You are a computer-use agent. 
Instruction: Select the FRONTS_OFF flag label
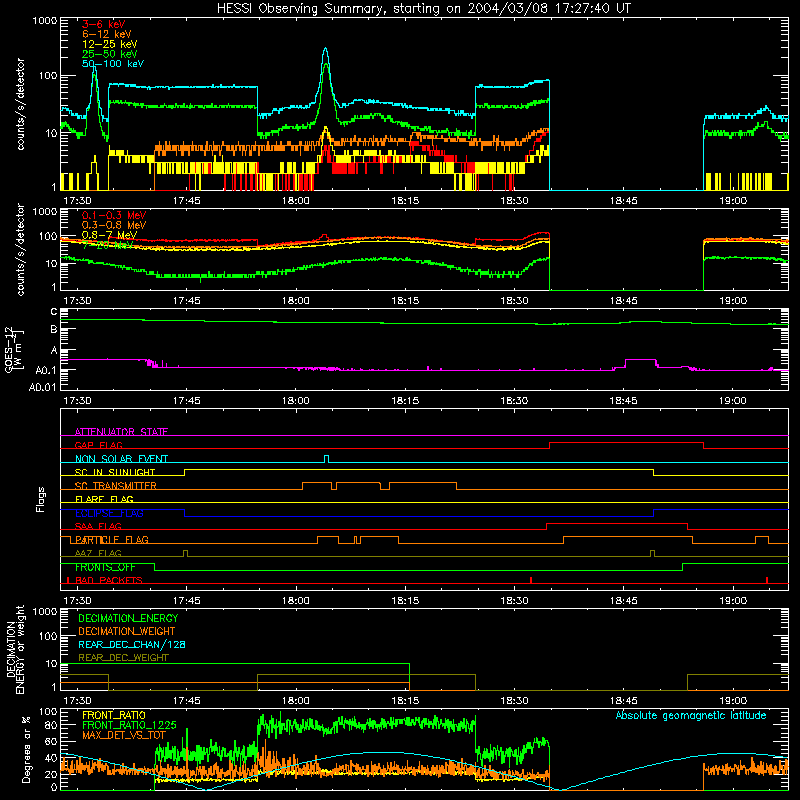105,567
